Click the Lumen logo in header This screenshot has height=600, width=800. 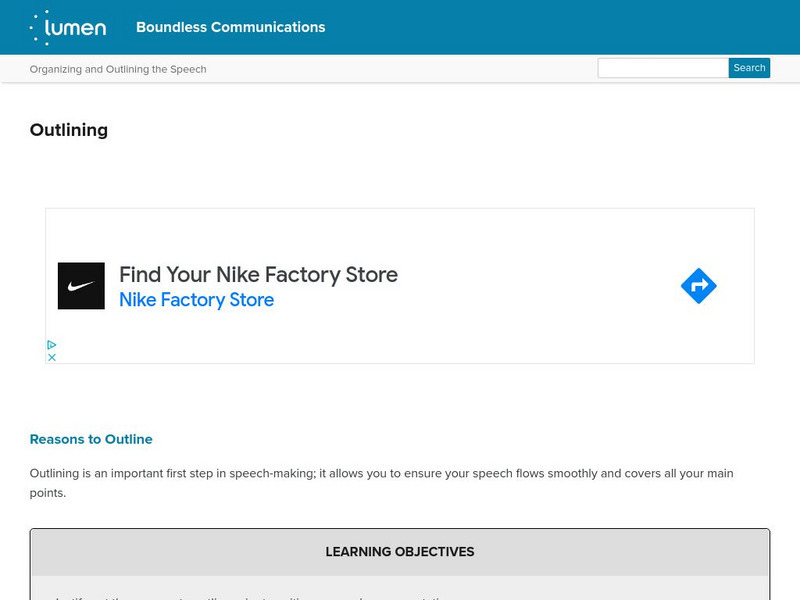coord(68,27)
